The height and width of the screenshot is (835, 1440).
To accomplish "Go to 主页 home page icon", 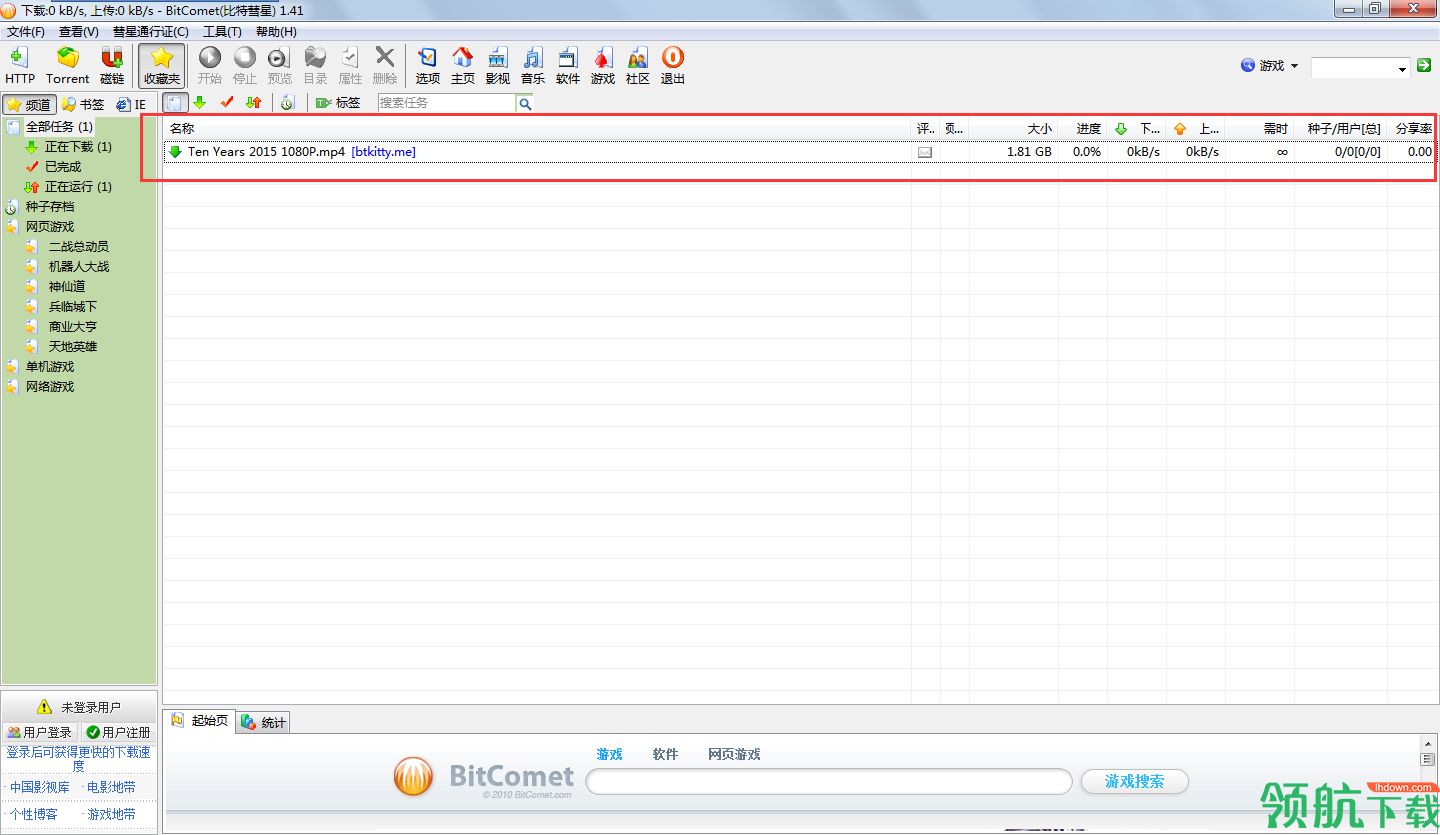I will (x=463, y=65).
